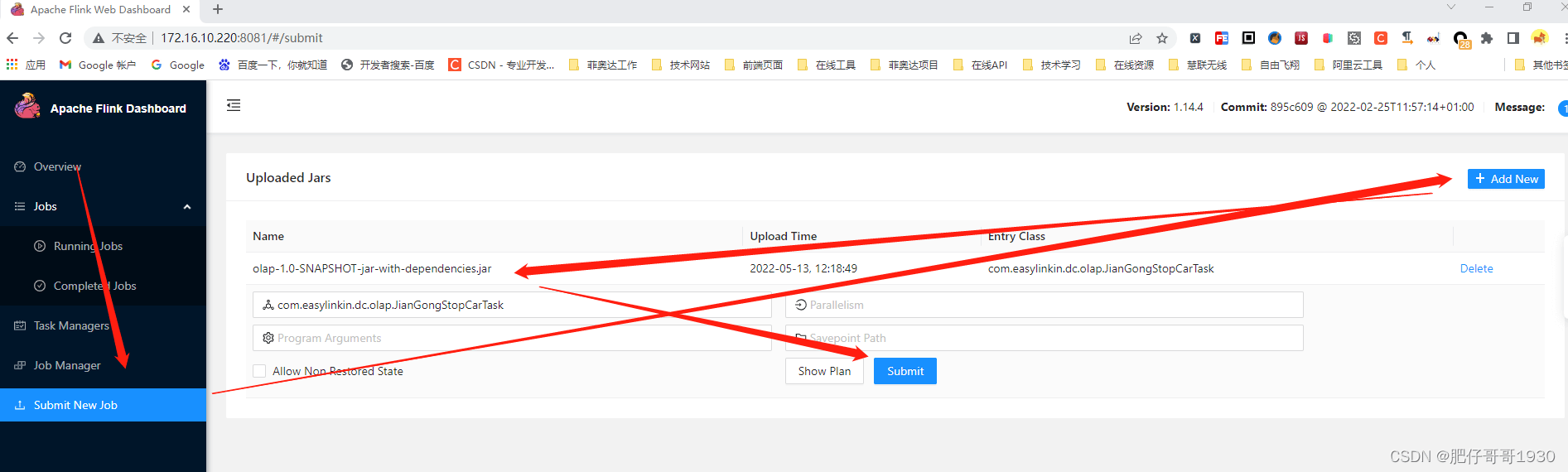
Task: Open the FE extension icon
Action: [1222, 38]
